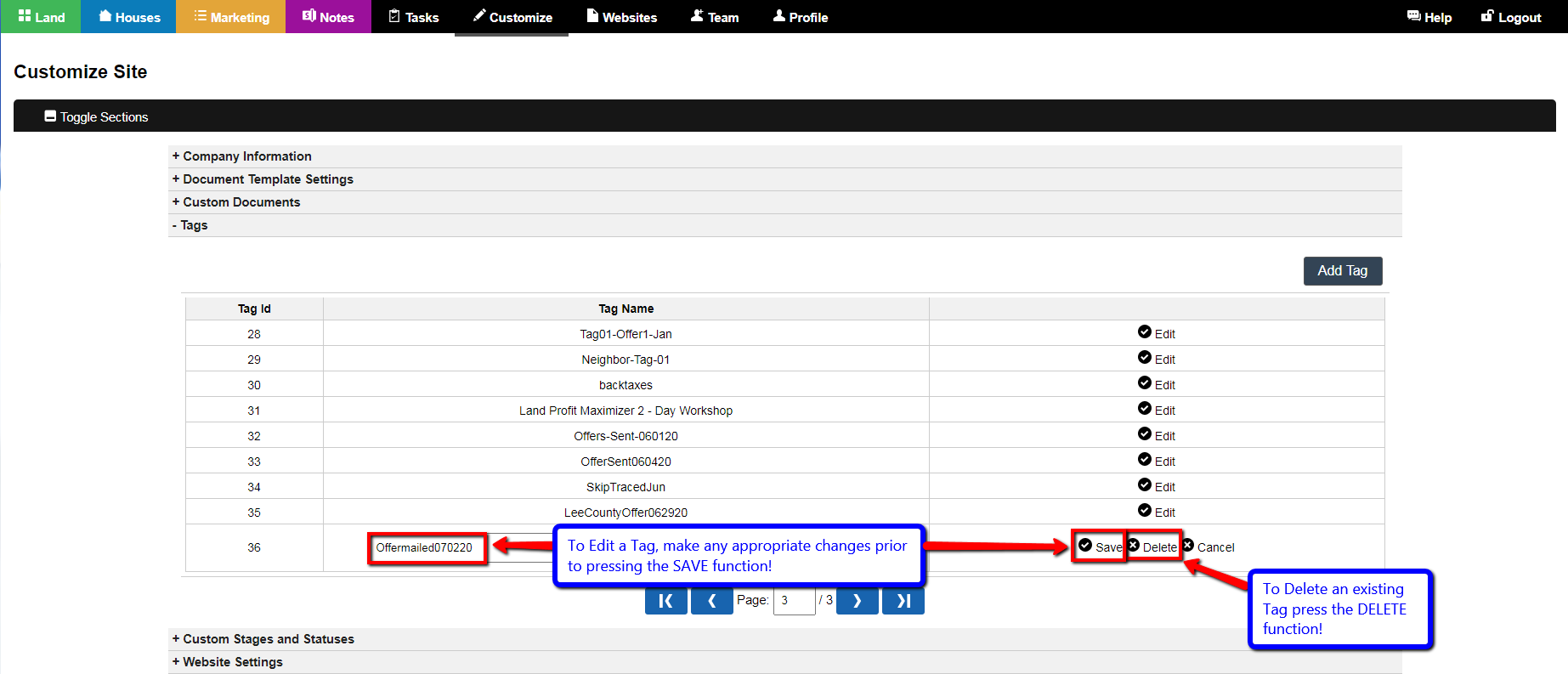
Task: Edit the SkipTracedJun tag
Action: tap(1157, 486)
